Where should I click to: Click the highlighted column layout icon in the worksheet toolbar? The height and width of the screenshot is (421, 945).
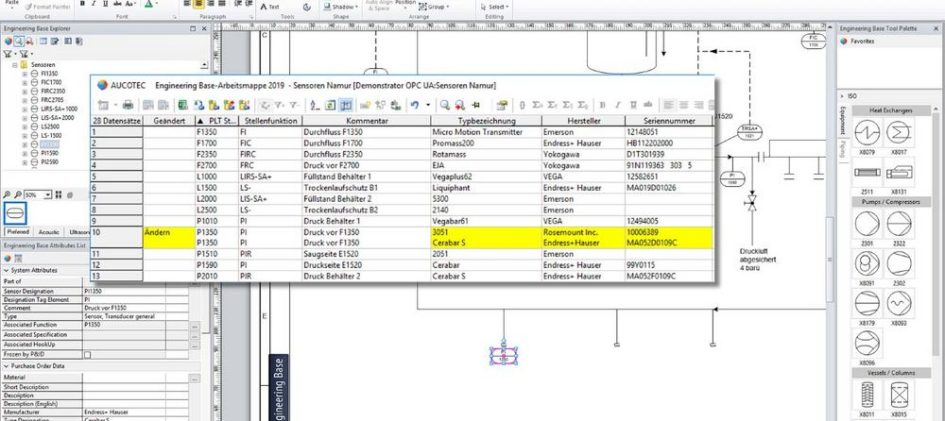coord(346,105)
